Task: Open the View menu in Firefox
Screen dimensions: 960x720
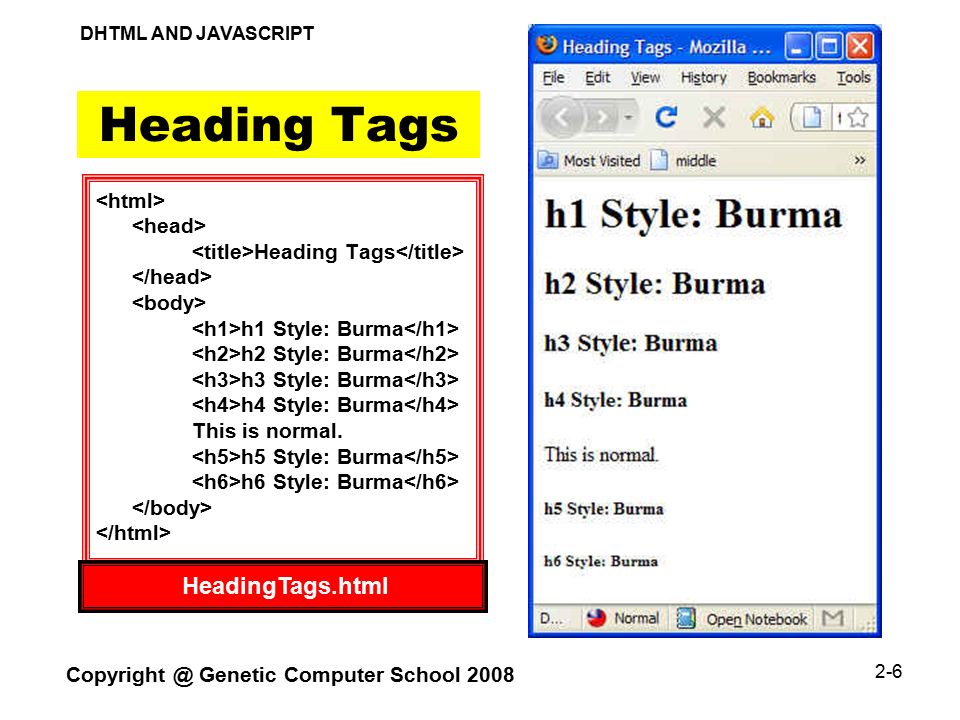Action: (645, 78)
